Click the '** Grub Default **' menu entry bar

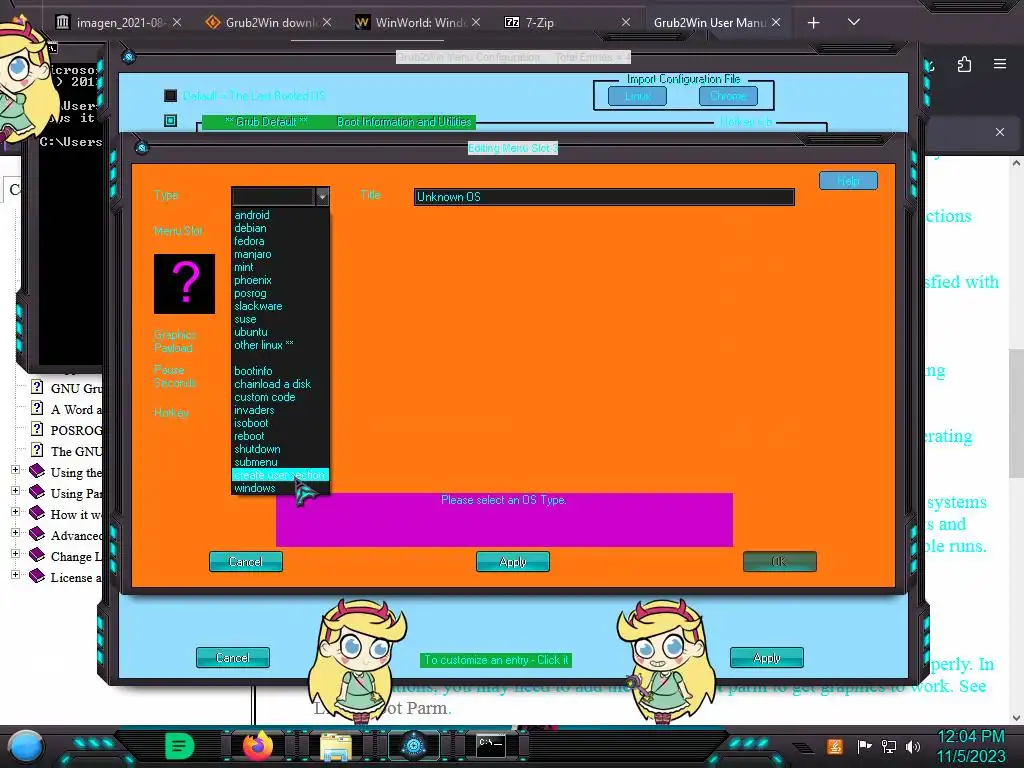pyautogui.click(x=339, y=122)
